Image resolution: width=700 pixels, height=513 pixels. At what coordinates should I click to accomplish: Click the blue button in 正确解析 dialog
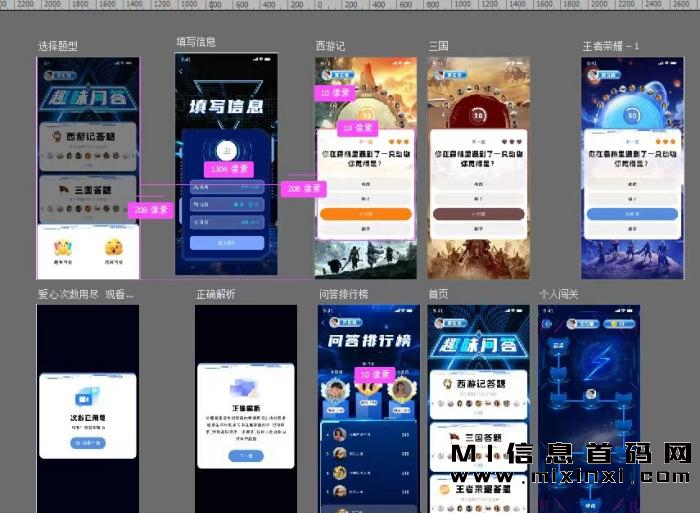click(246, 456)
